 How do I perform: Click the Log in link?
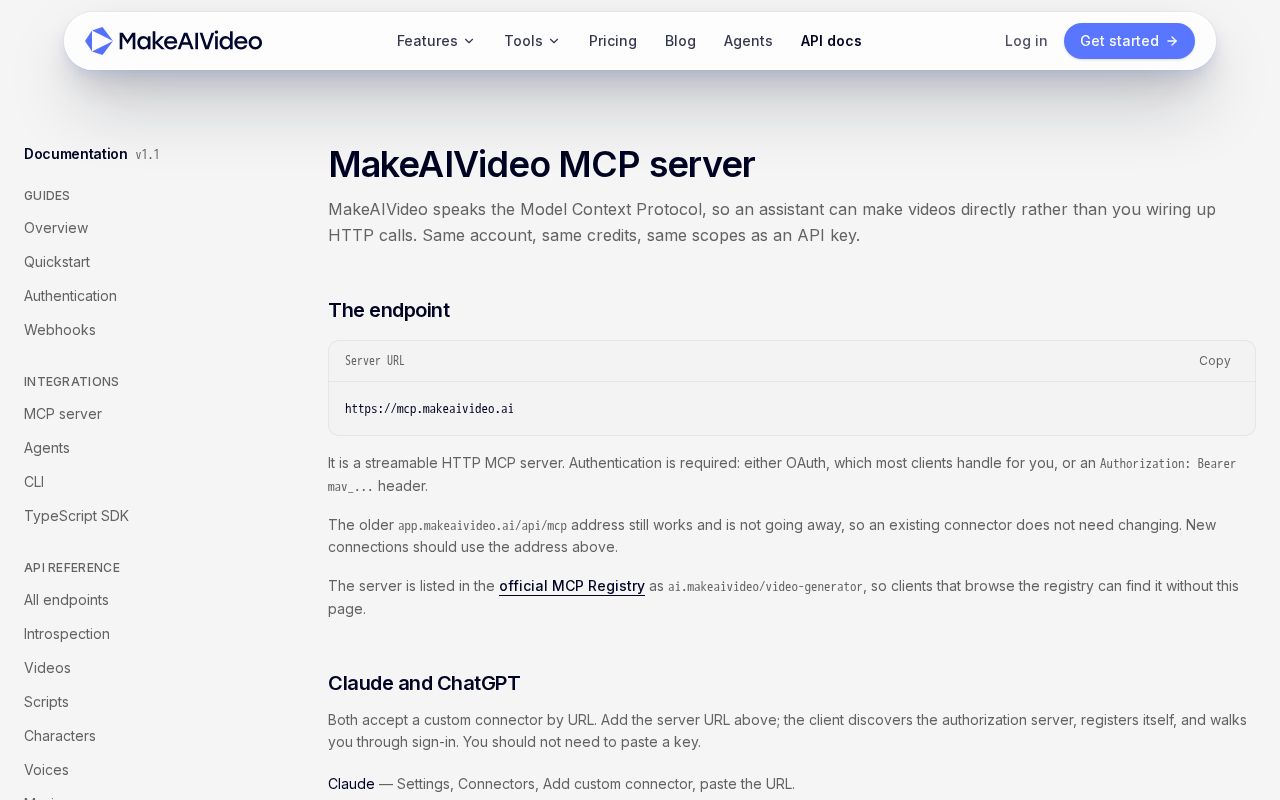1026,41
